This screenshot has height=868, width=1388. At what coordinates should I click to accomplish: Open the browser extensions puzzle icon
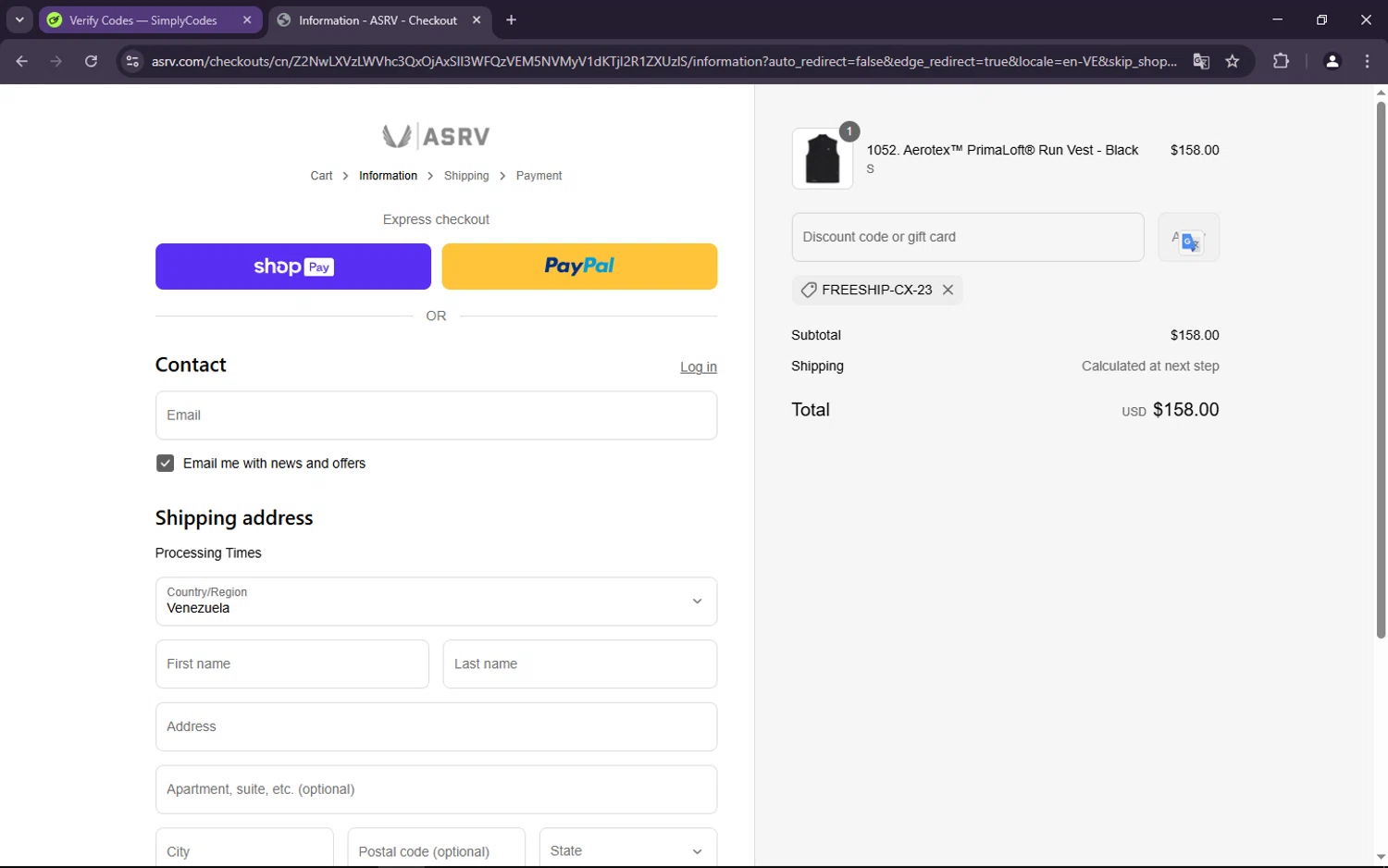coord(1281,61)
